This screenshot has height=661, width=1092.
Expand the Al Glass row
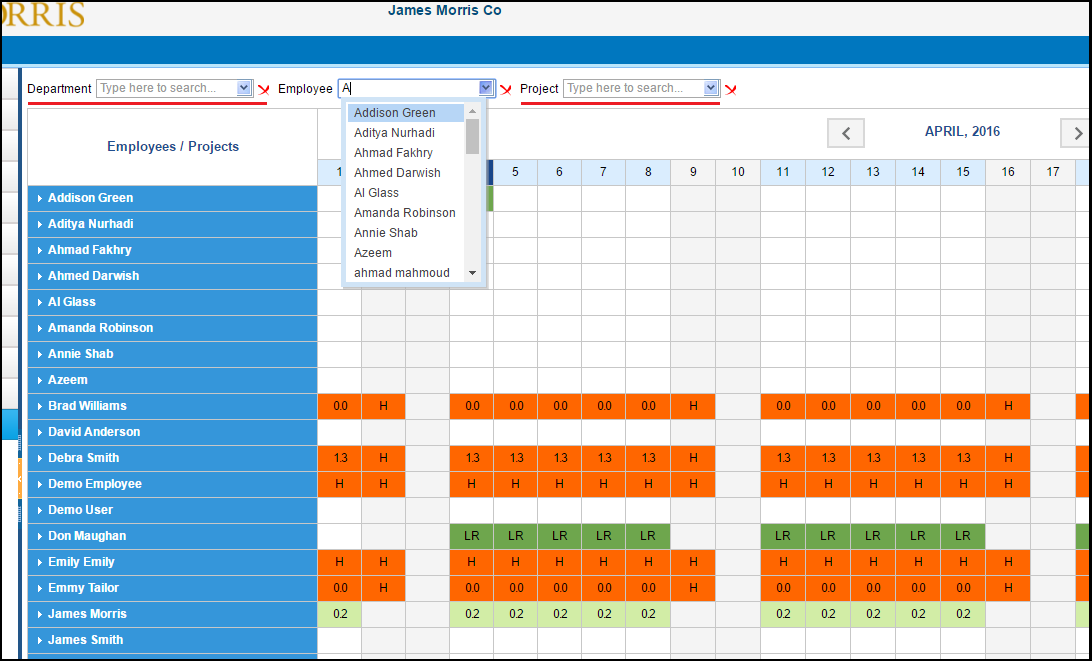tap(40, 302)
